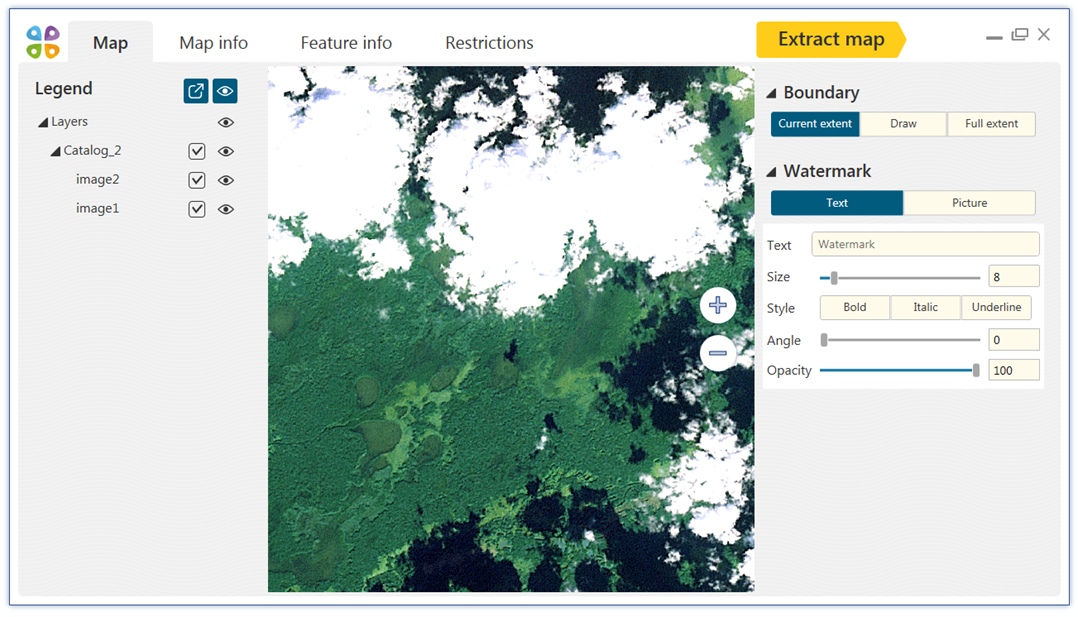Enable Underline watermark style
This screenshot has width=1078, height=617.
point(996,307)
